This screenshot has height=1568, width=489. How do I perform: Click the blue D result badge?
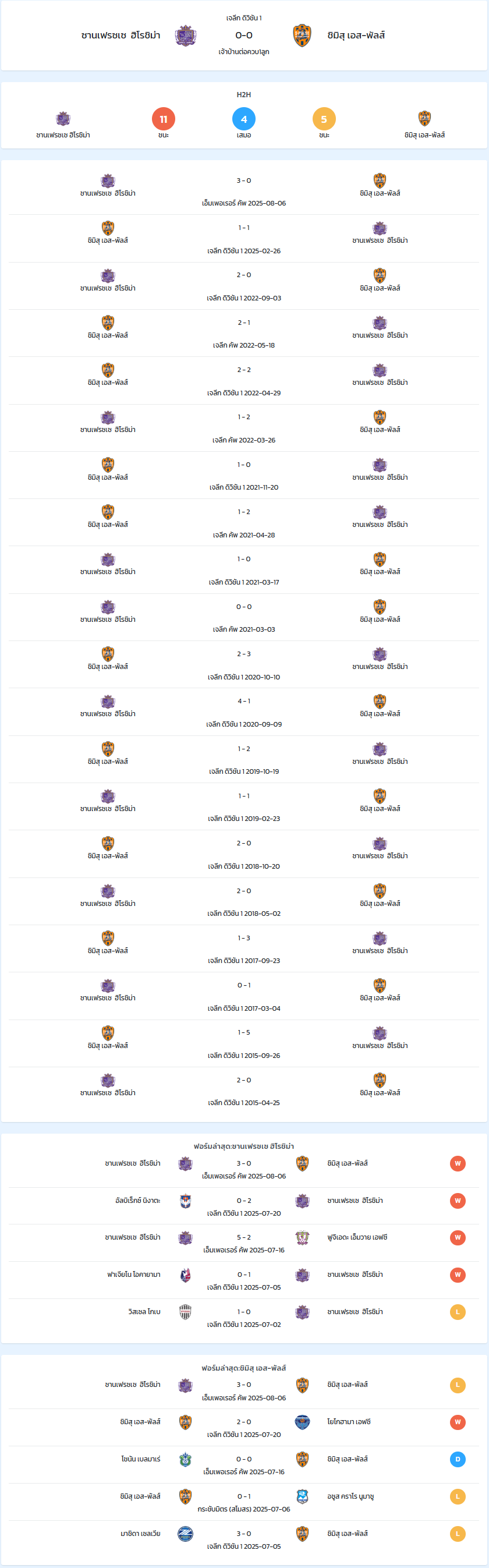[x=458, y=1459]
